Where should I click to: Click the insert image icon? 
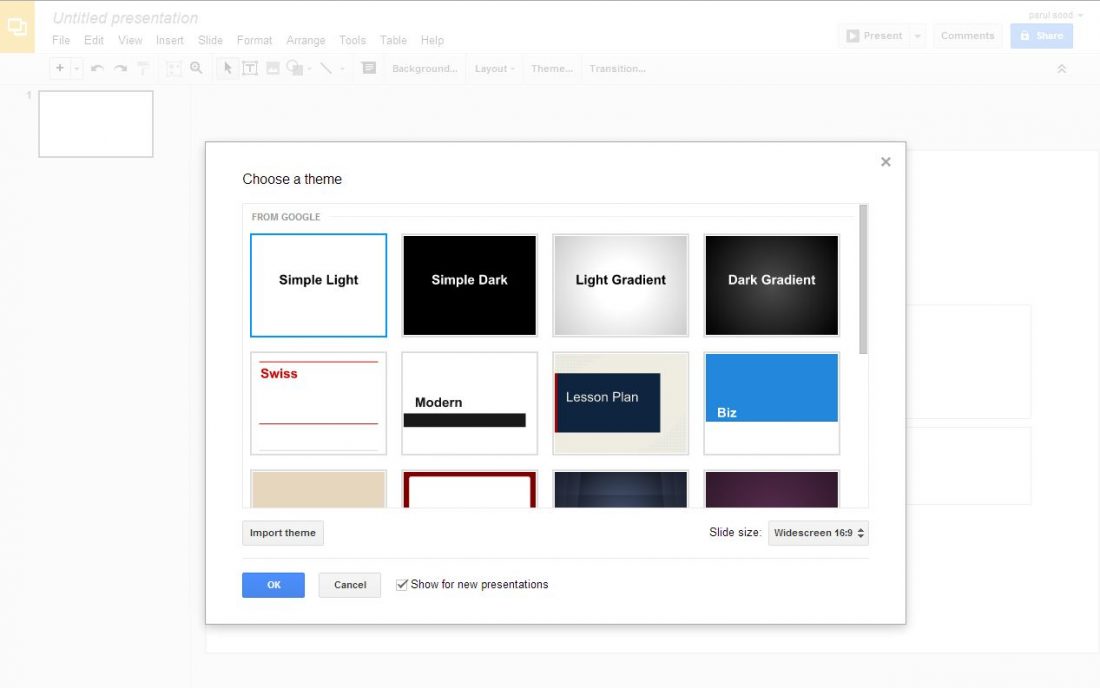coord(272,68)
